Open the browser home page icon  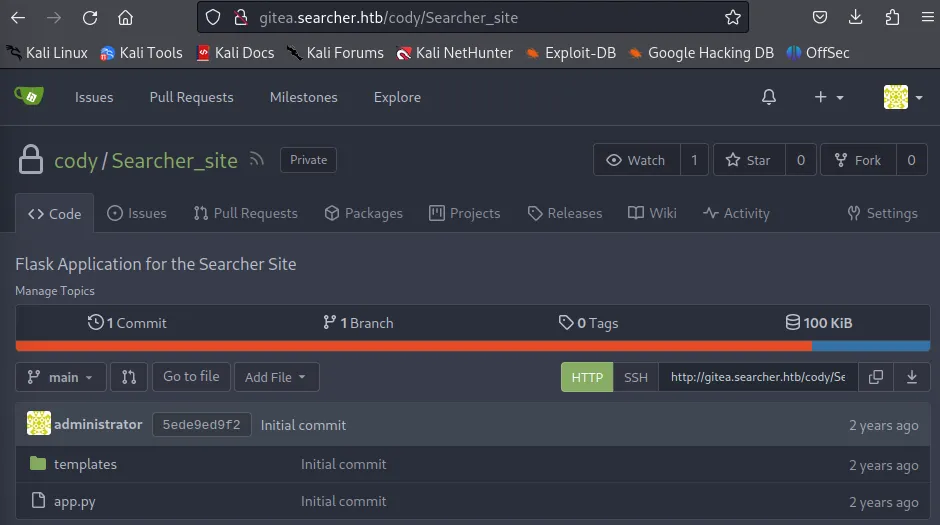coord(125,18)
